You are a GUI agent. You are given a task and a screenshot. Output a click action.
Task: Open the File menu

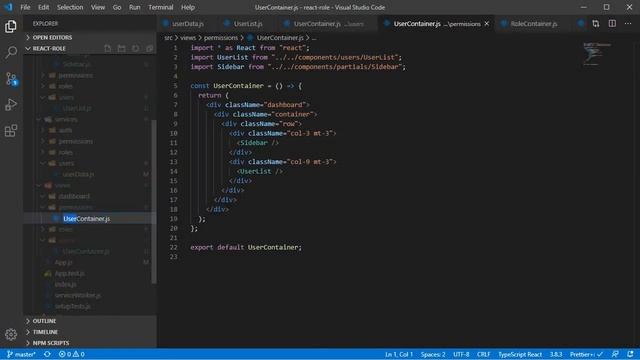(x=25, y=7)
